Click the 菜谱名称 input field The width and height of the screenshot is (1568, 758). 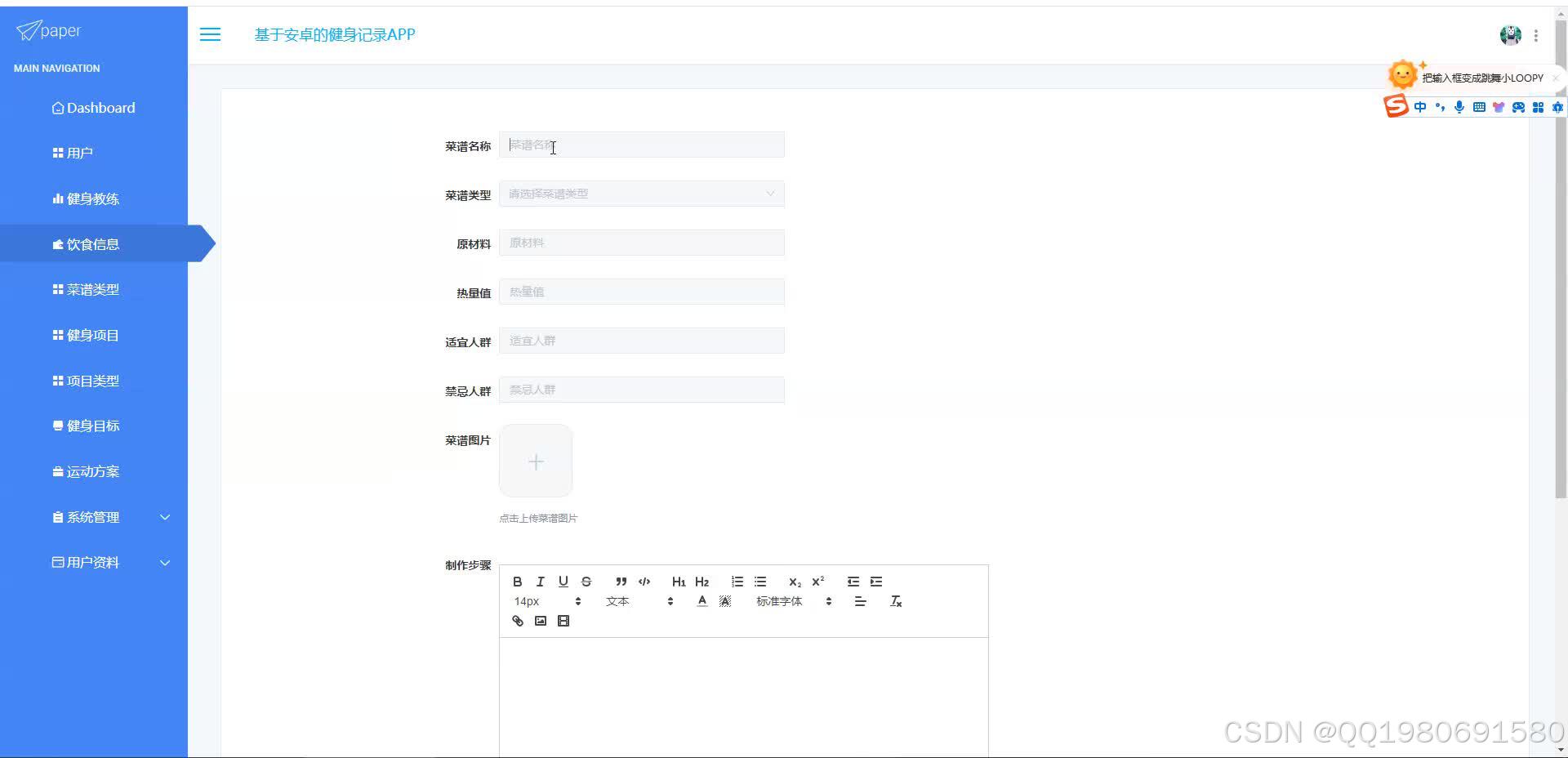(641, 145)
